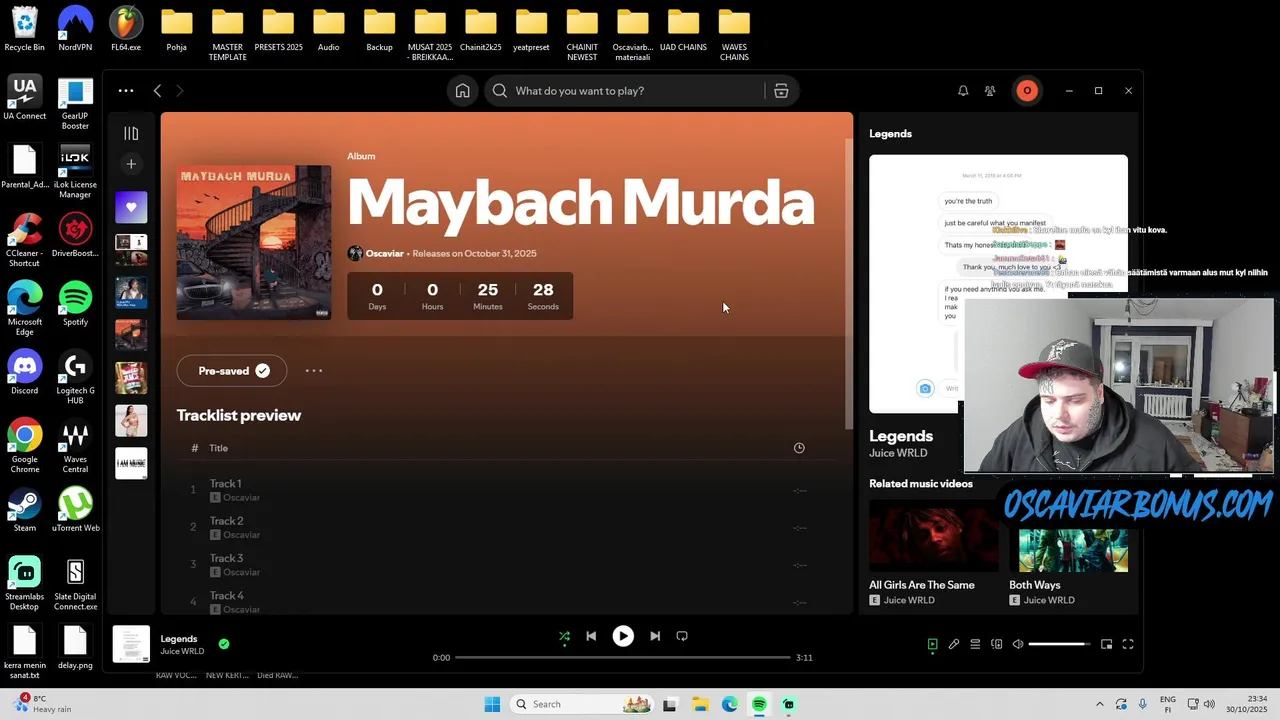Adjust the Spotify volume slider
Image resolution: width=1280 pixels, height=720 pixels.
1060,645
